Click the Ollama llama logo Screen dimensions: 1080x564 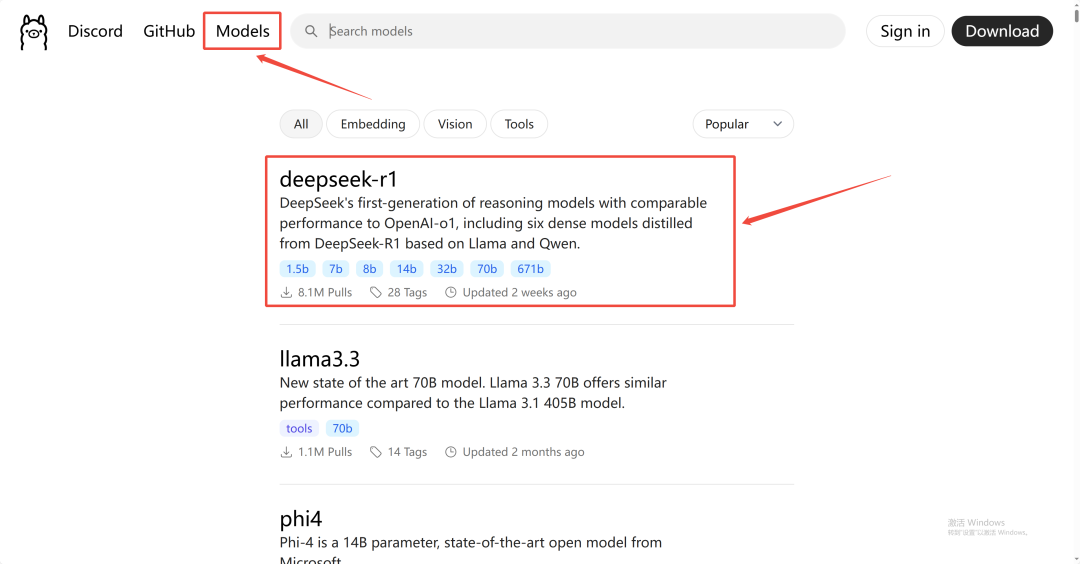[33, 32]
